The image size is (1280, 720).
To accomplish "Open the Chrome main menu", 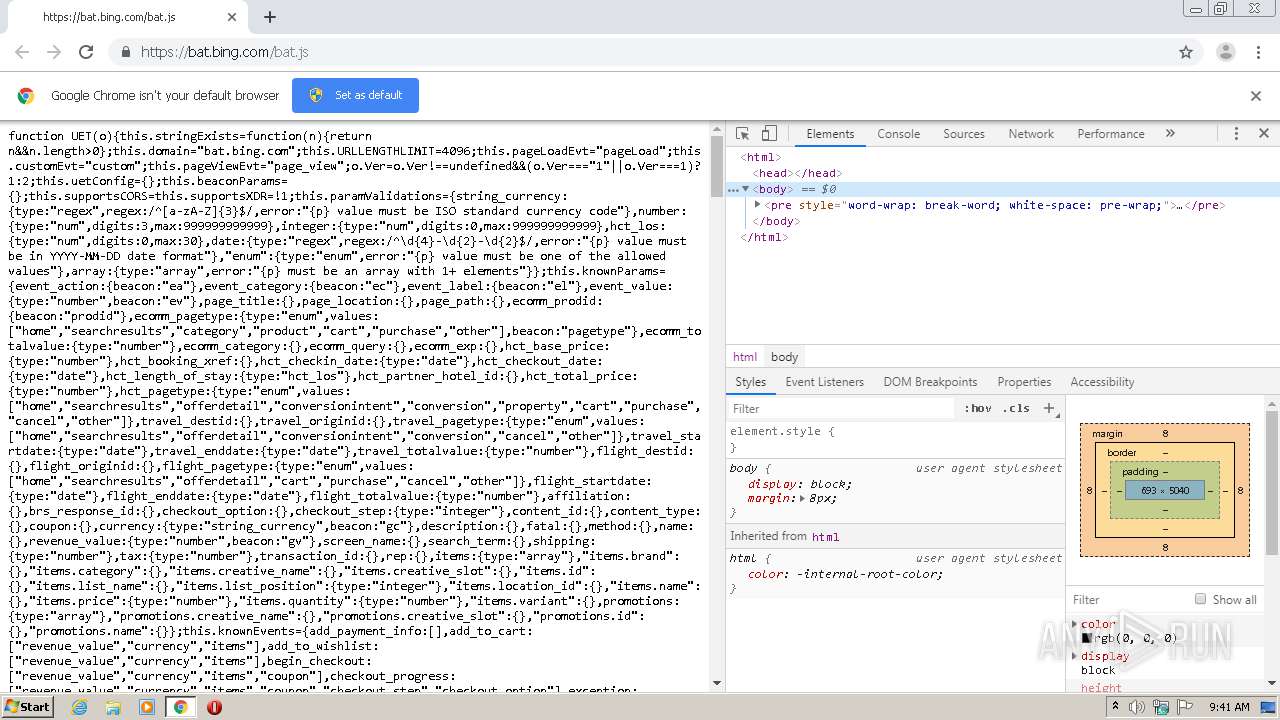I will pos(1258,52).
